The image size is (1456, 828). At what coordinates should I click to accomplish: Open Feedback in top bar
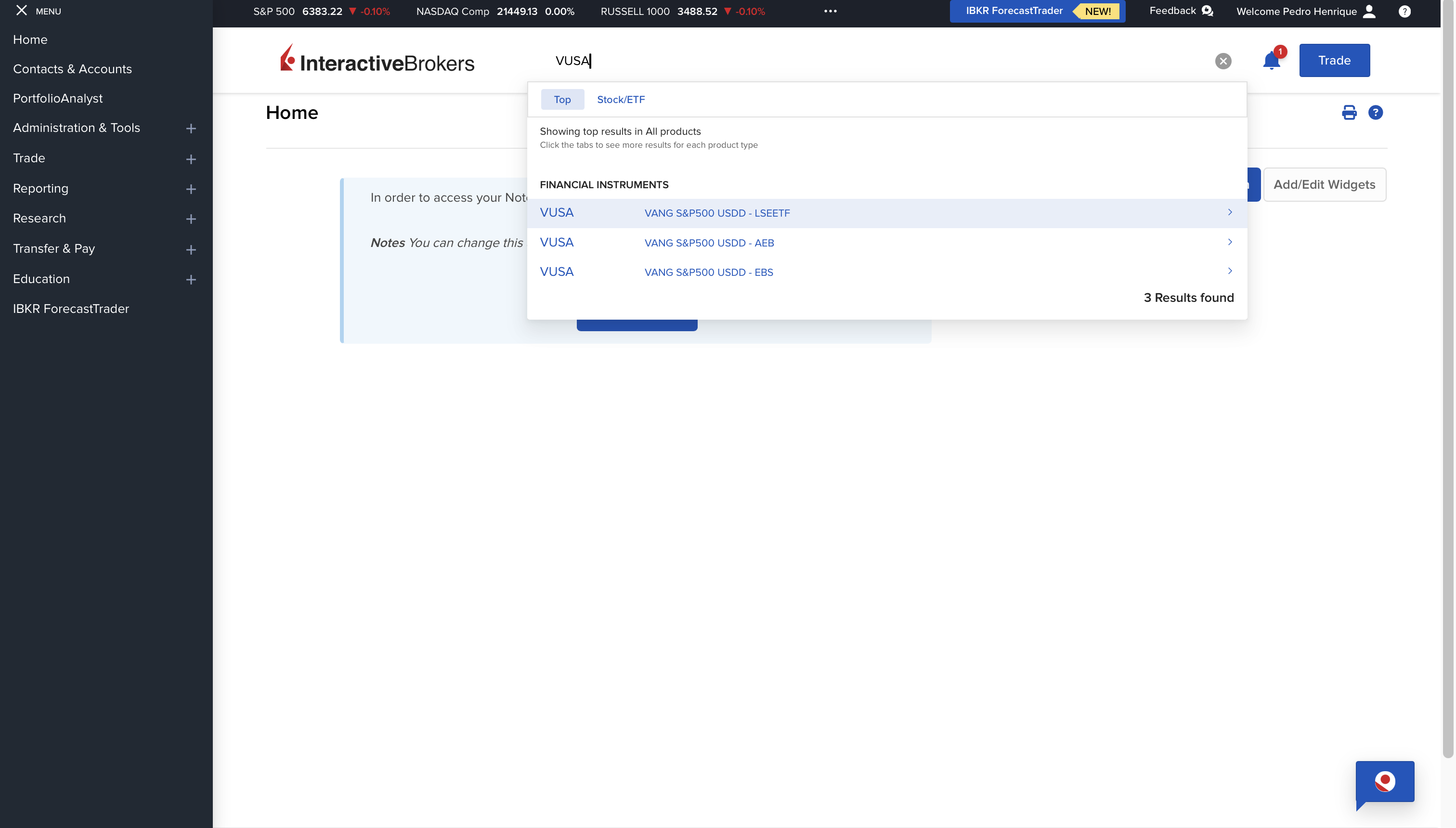pos(1181,11)
